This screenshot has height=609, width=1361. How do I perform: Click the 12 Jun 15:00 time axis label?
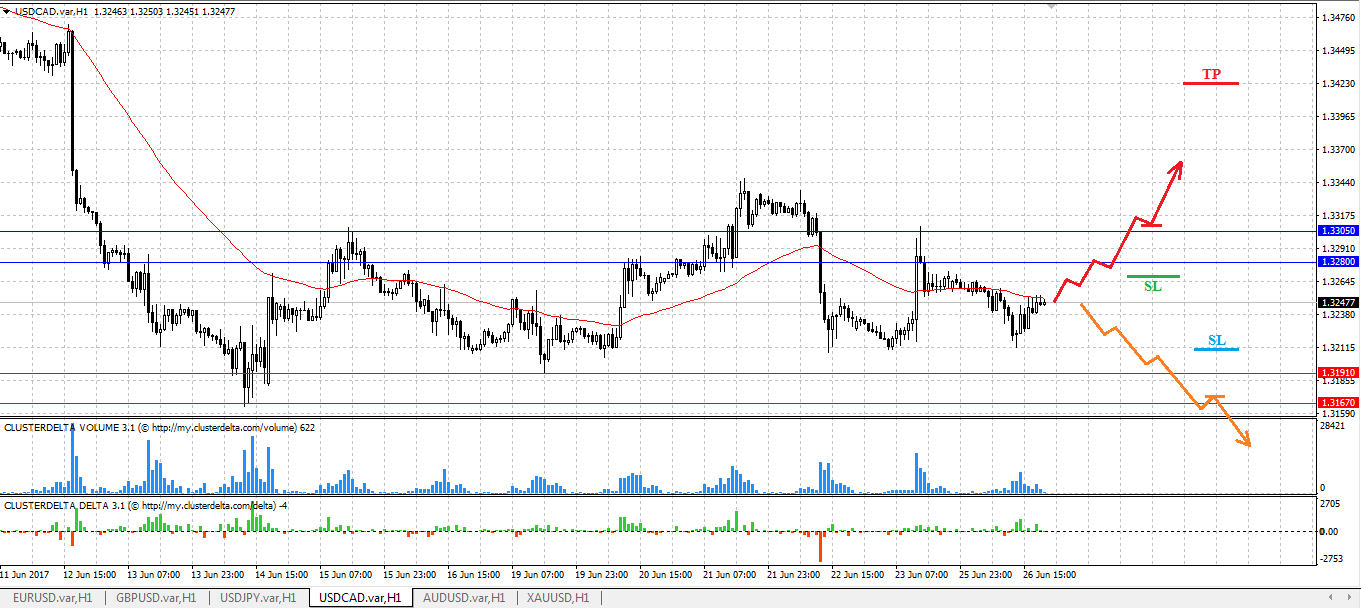click(x=91, y=575)
